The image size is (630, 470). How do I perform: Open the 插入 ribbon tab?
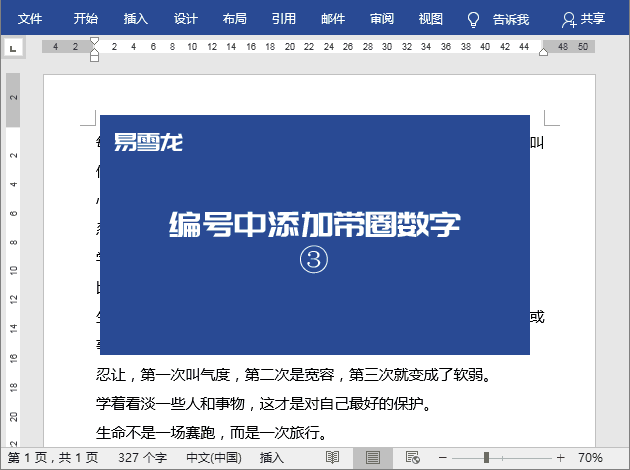[135, 18]
